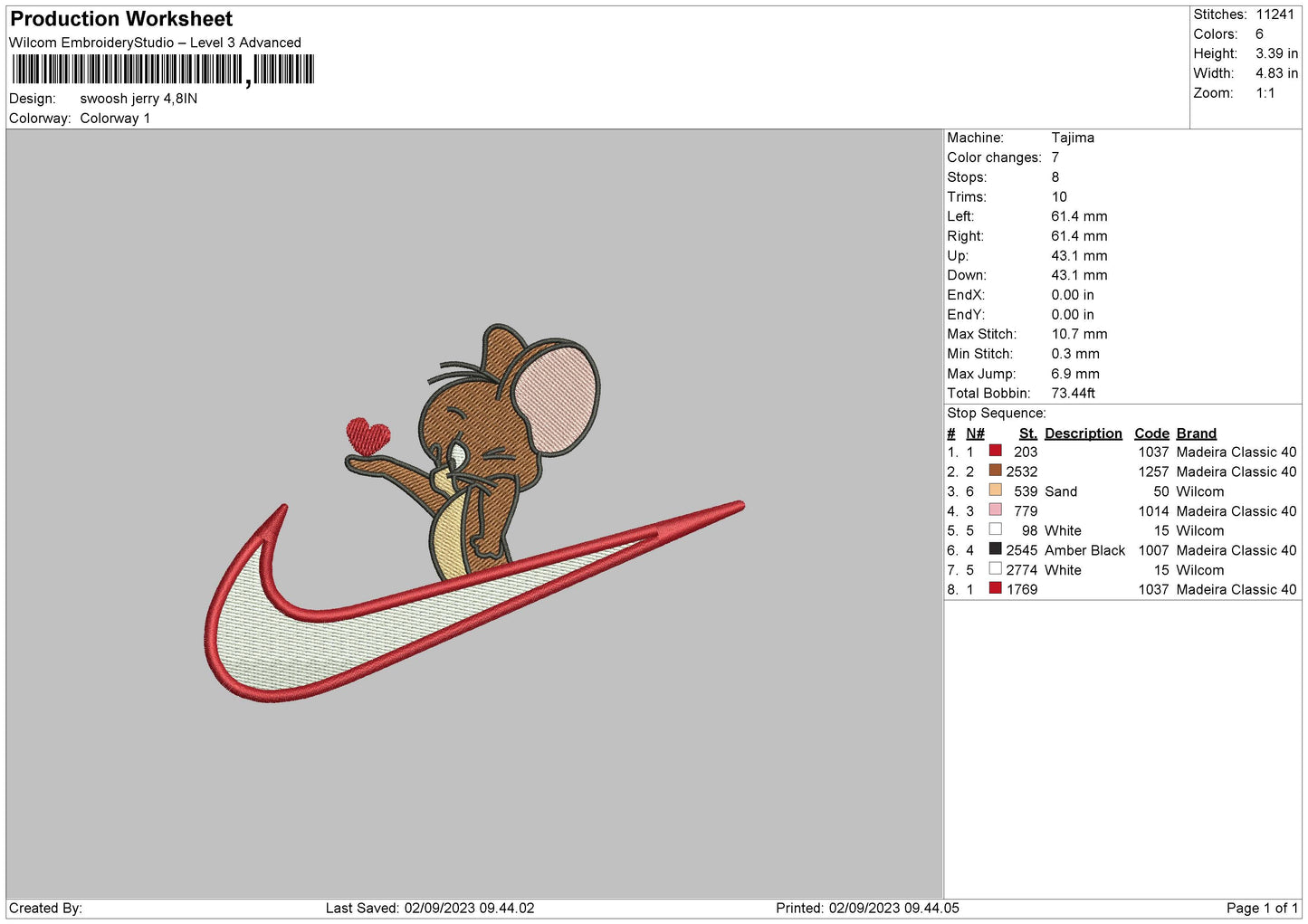This screenshot has height=924, width=1308.
Task: Click the St. column header
Action: (1027, 433)
